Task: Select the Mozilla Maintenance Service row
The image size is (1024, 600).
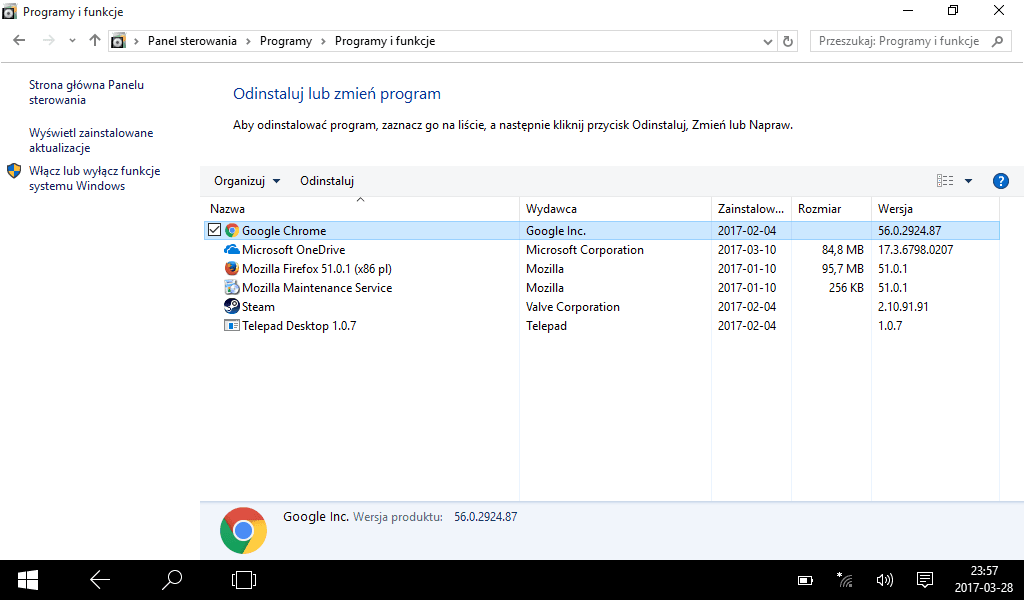Action: point(601,287)
